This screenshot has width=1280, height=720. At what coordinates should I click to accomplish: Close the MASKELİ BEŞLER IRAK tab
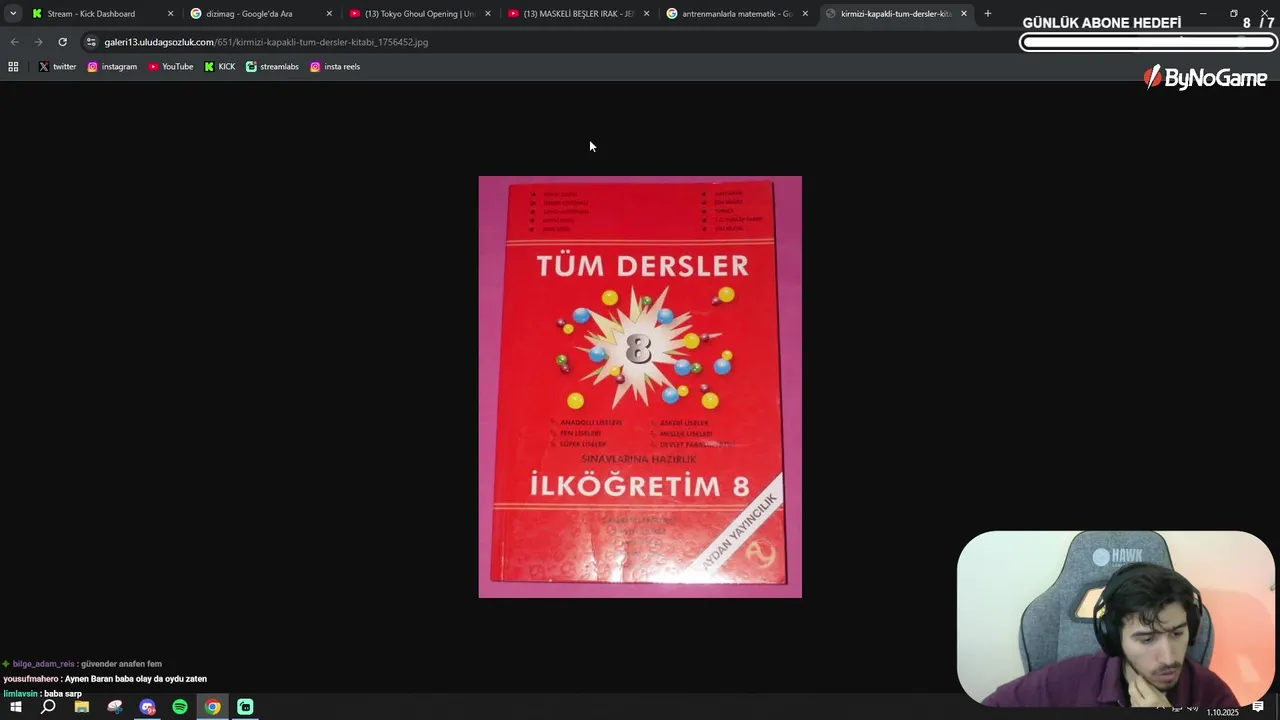(x=646, y=14)
